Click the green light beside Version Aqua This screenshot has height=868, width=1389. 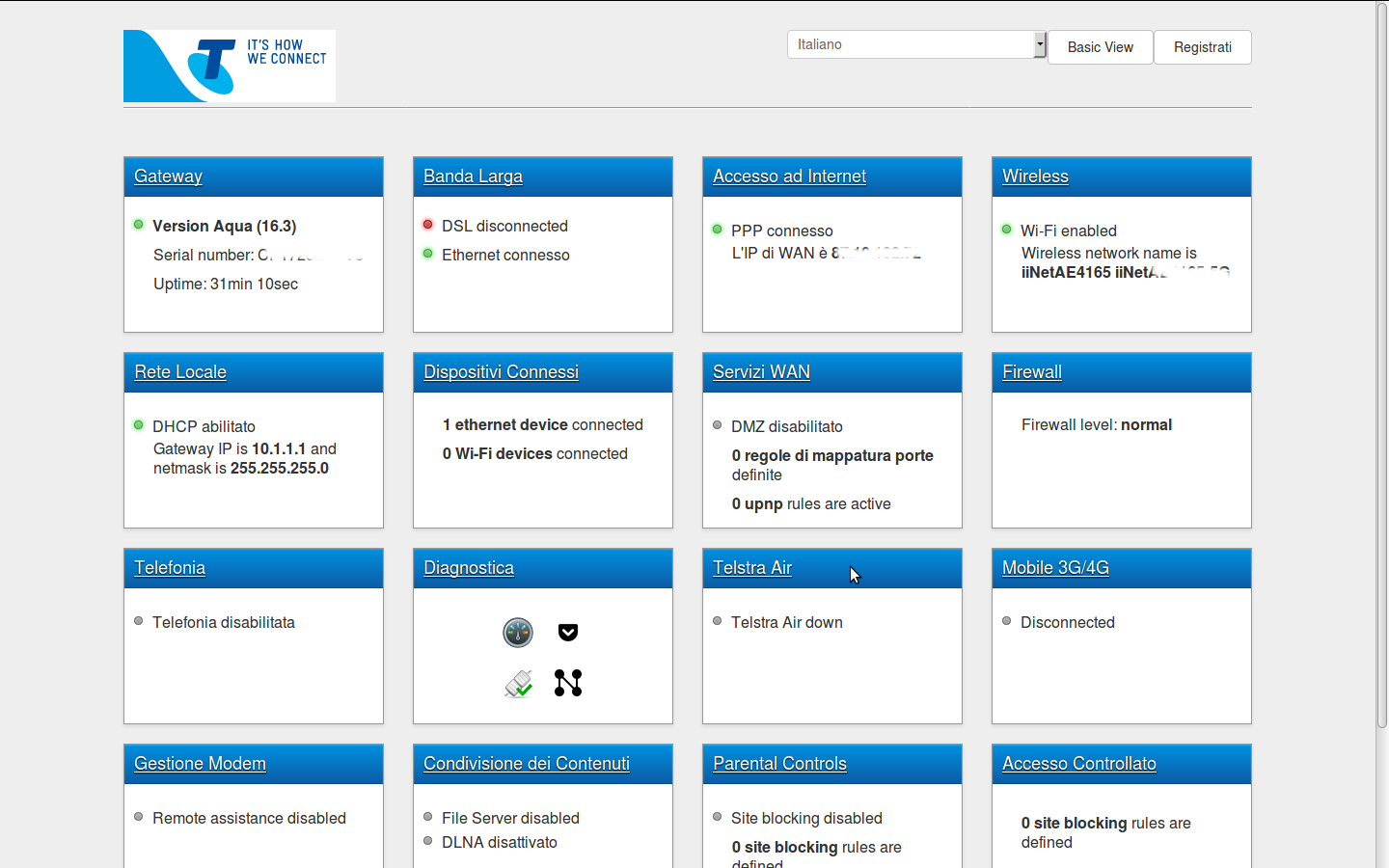coord(139,225)
